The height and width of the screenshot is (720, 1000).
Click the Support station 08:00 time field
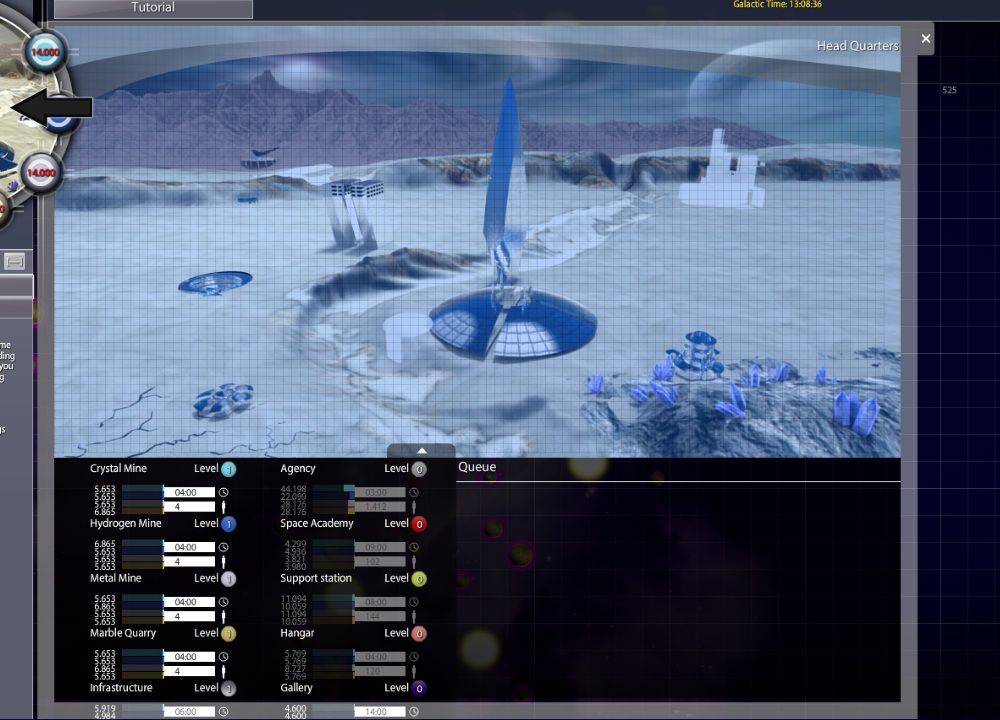(x=380, y=602)
